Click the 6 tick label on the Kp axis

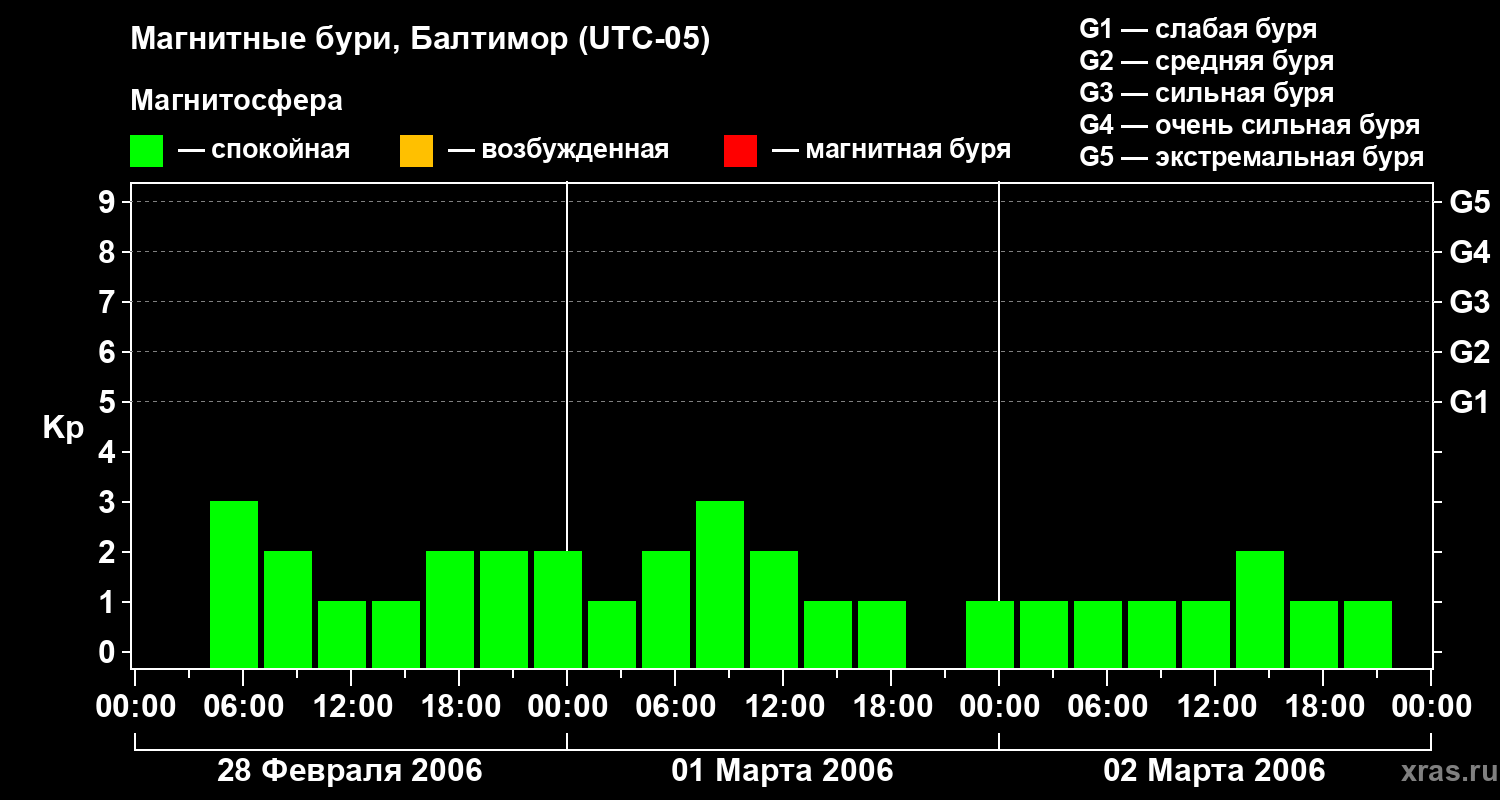pyautogui.click(x=109, y=352)
